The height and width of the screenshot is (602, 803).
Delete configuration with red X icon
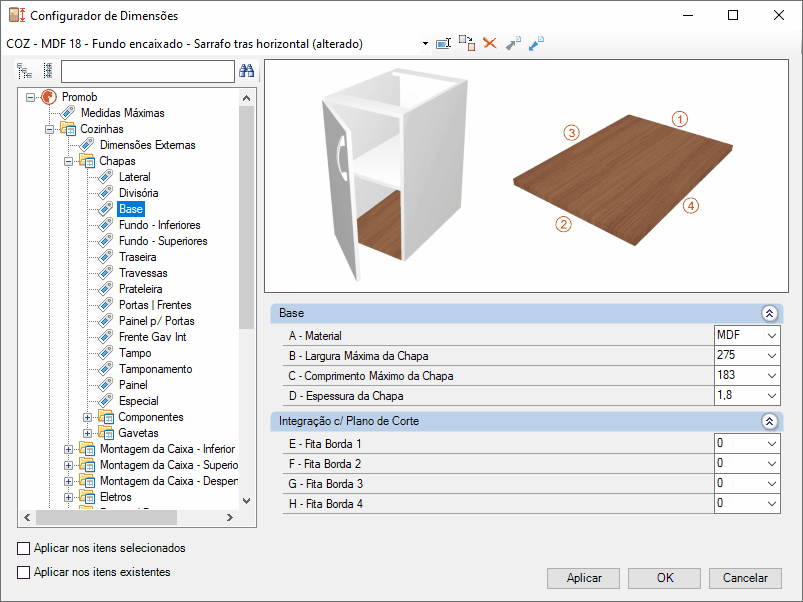pyautogui.click(x=490, y=44)
